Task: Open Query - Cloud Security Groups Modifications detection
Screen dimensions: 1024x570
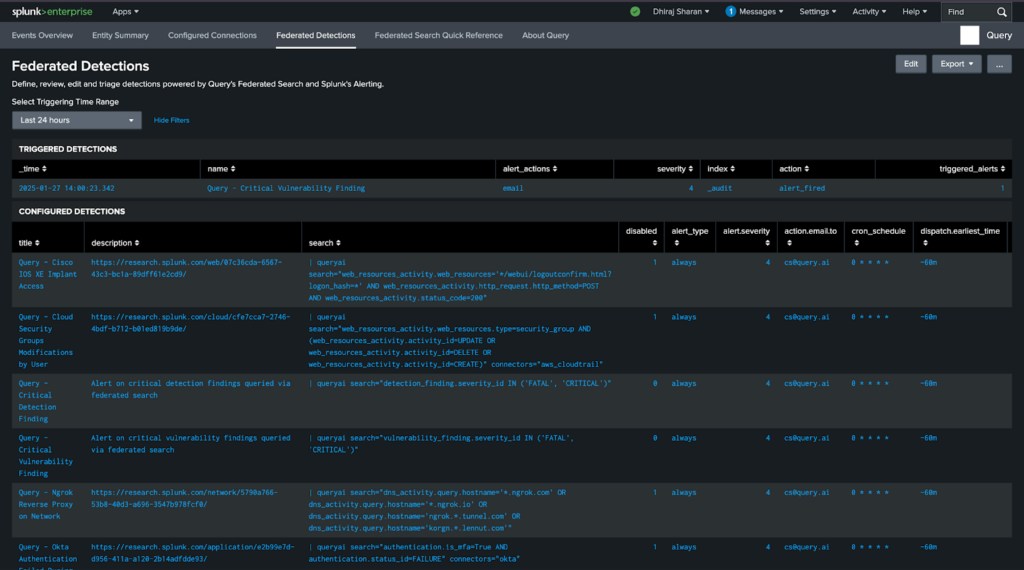Action: pos(46,340)
